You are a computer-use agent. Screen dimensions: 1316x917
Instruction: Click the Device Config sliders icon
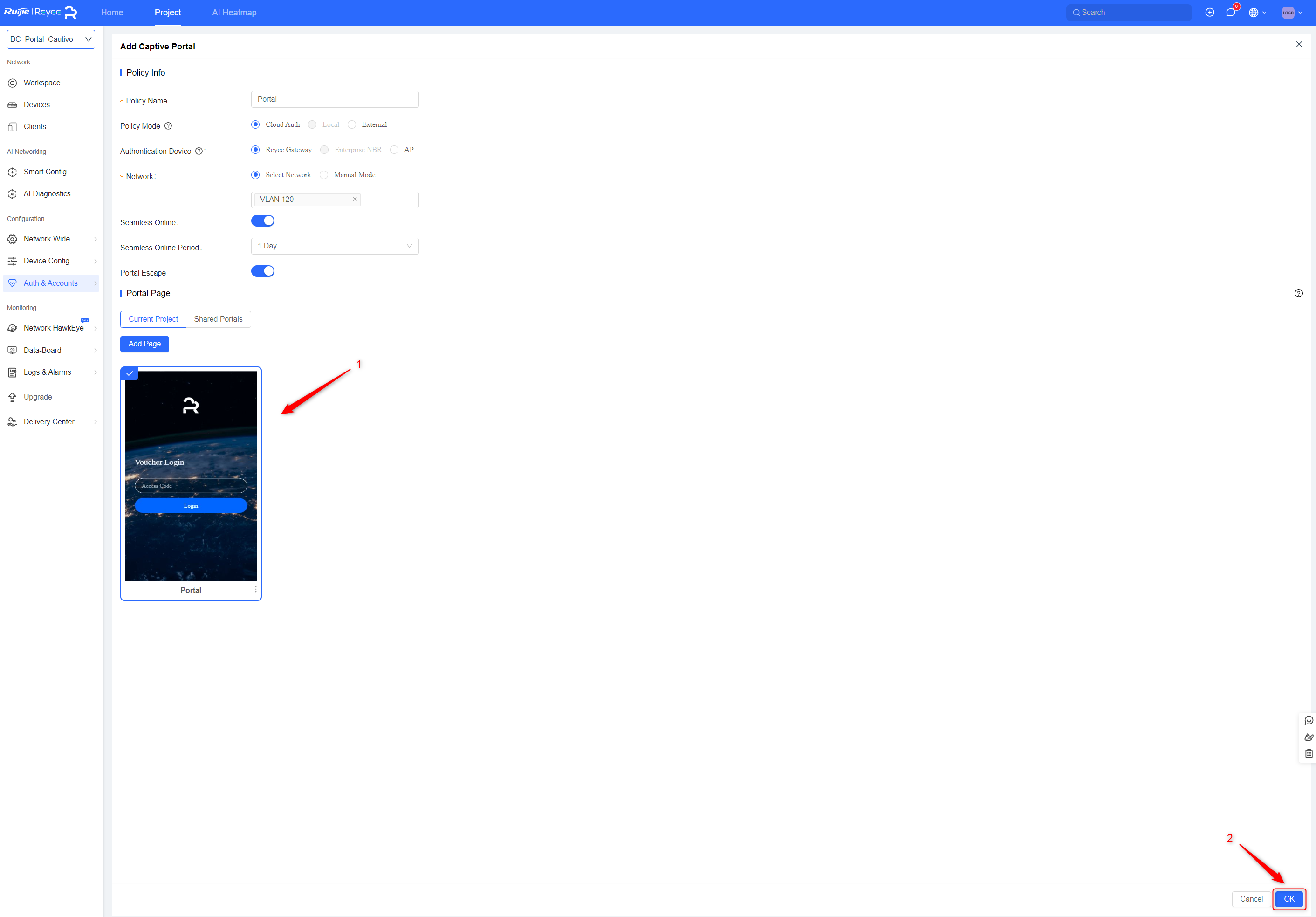pyautogui.click(x=12, y=261)
